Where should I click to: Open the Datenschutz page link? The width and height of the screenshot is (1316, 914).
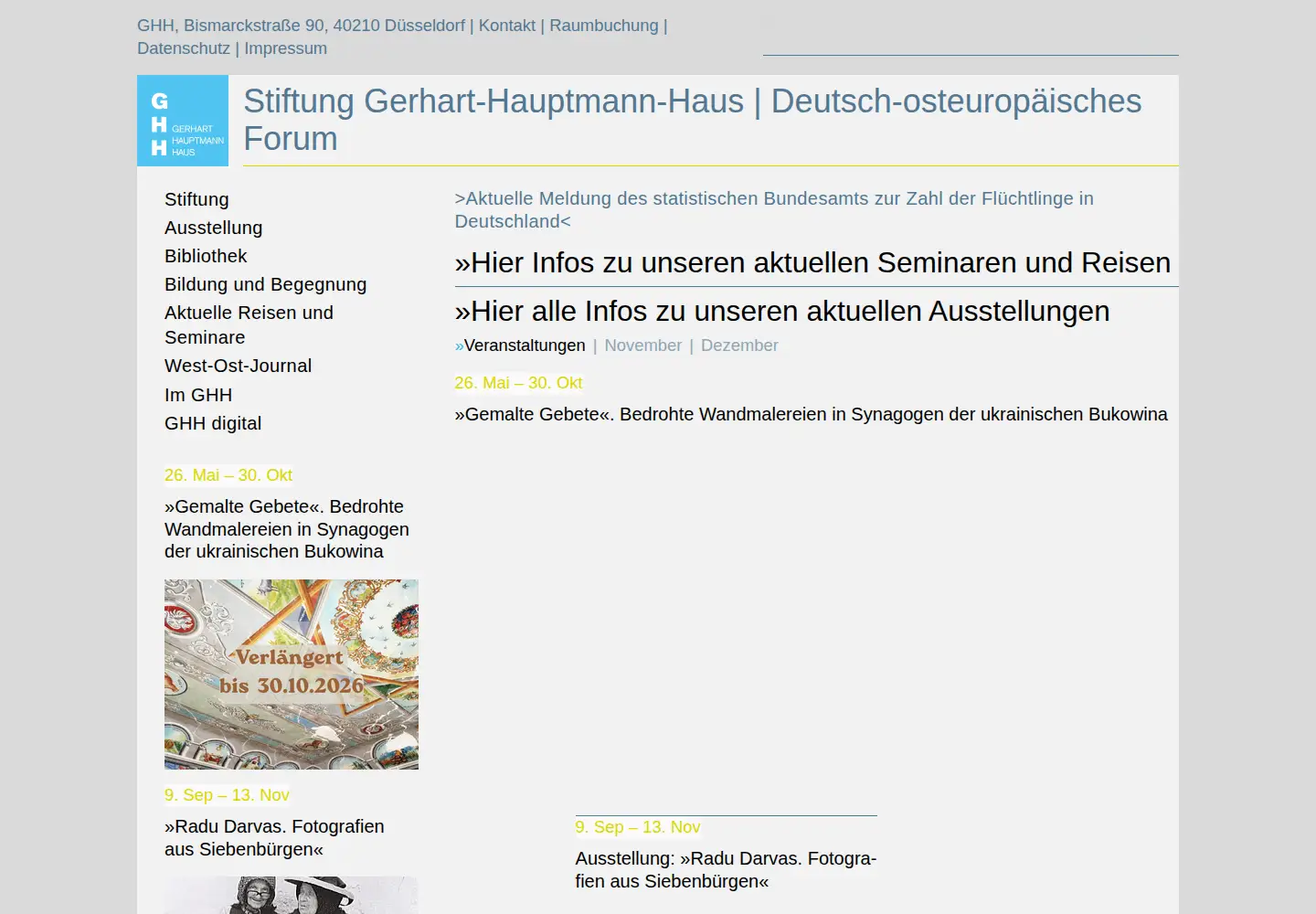(184, 48)
